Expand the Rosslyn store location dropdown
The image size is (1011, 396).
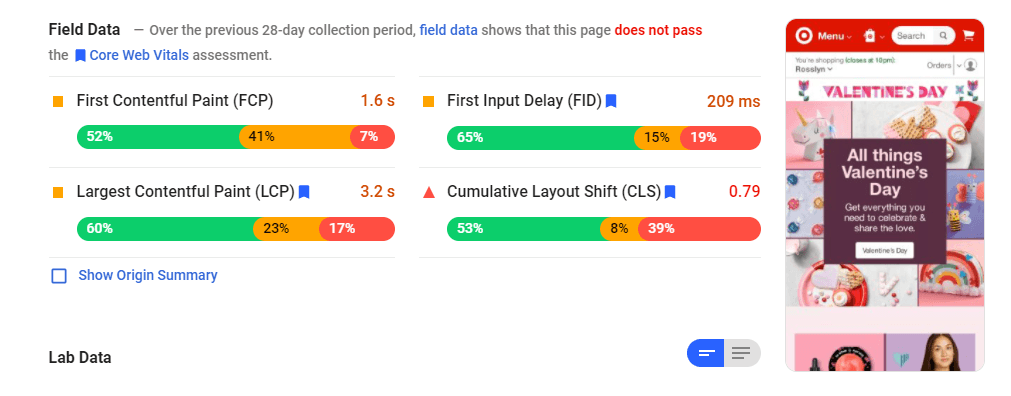pyautogui.click(x=814, y=69)
